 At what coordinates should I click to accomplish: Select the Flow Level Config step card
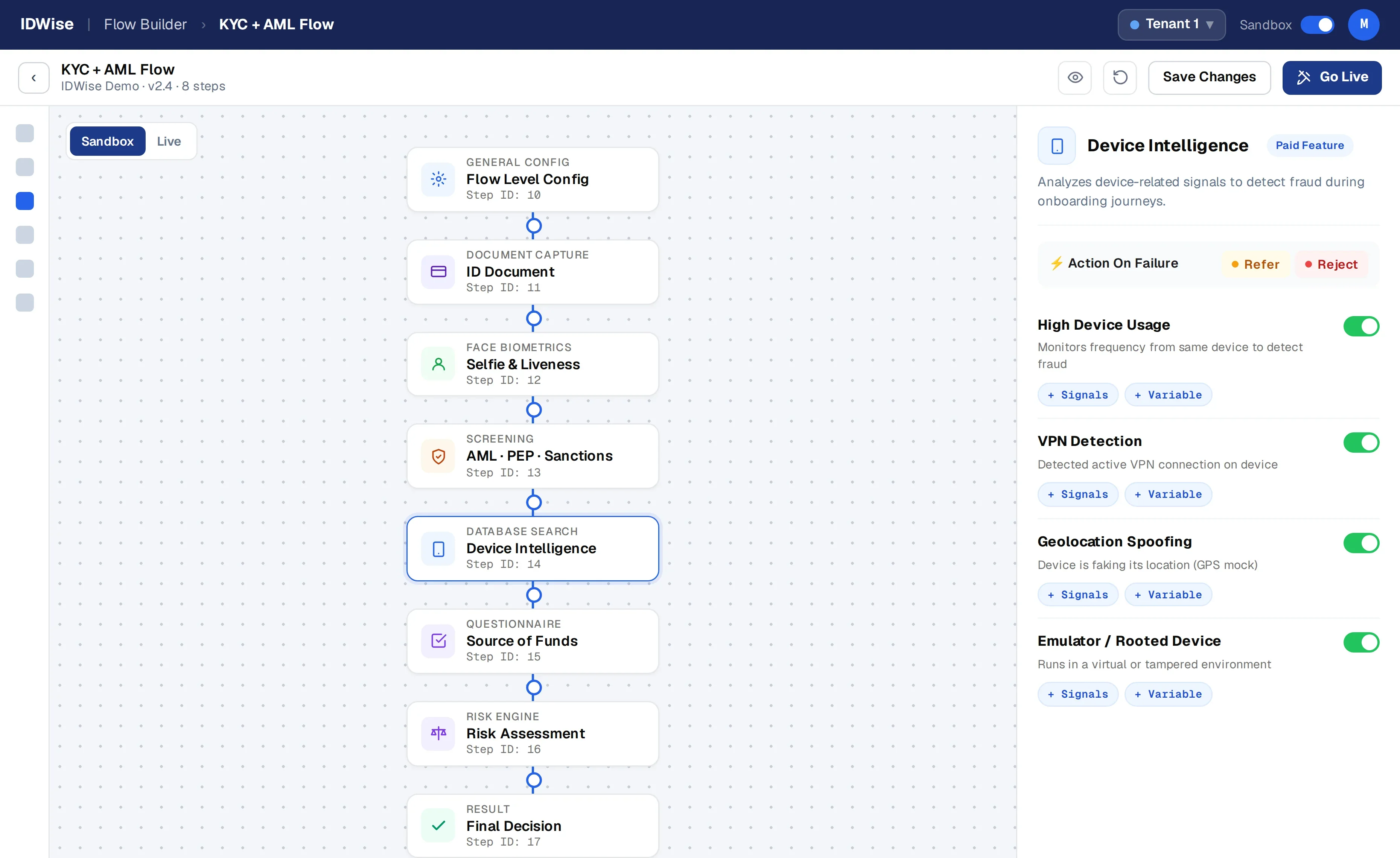[x=533, y=179]
